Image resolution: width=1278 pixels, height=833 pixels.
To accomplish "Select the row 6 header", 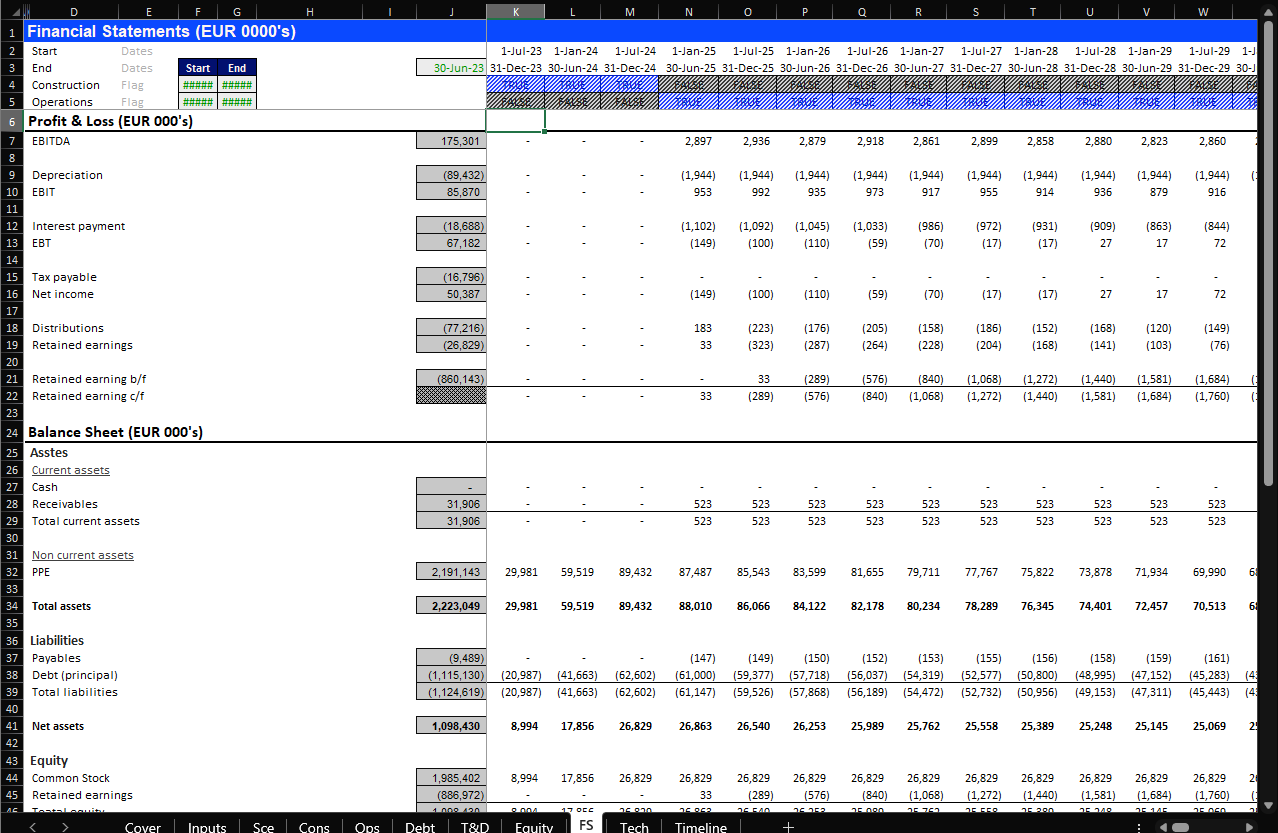I will click(x=11, y=120).
